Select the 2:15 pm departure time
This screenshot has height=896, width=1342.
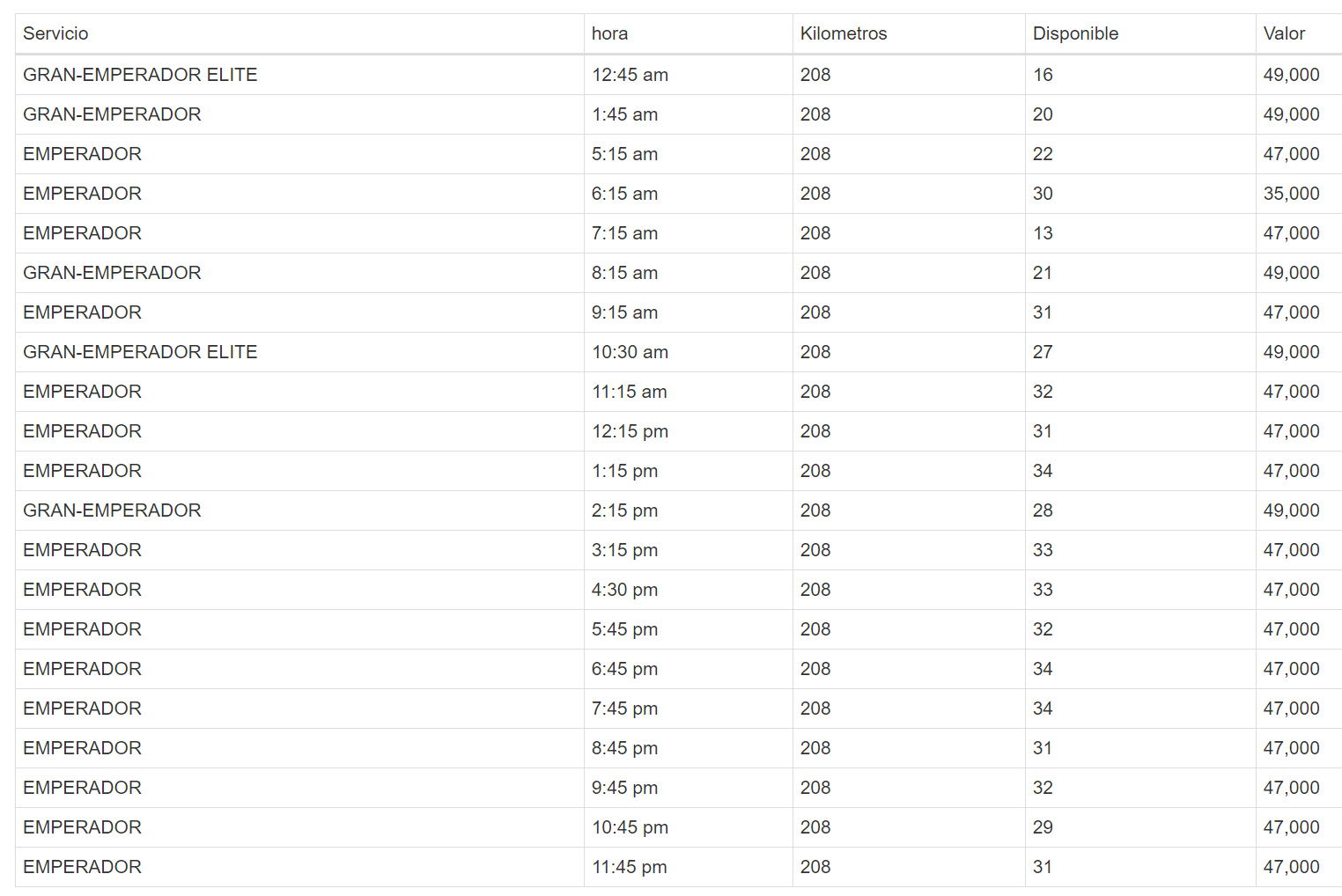coord(624,510)
